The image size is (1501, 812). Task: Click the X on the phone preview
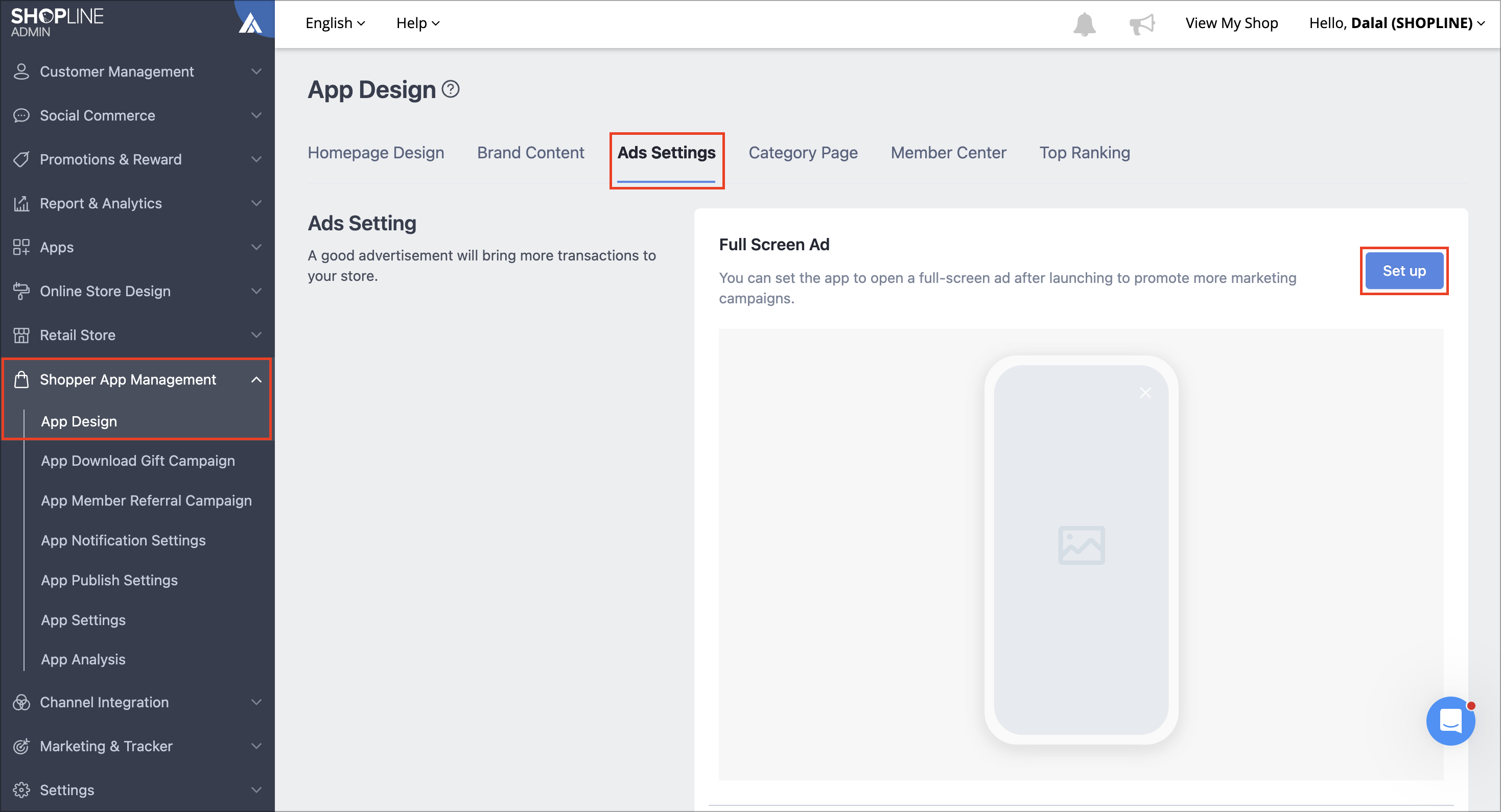(x=1145, y=393)
